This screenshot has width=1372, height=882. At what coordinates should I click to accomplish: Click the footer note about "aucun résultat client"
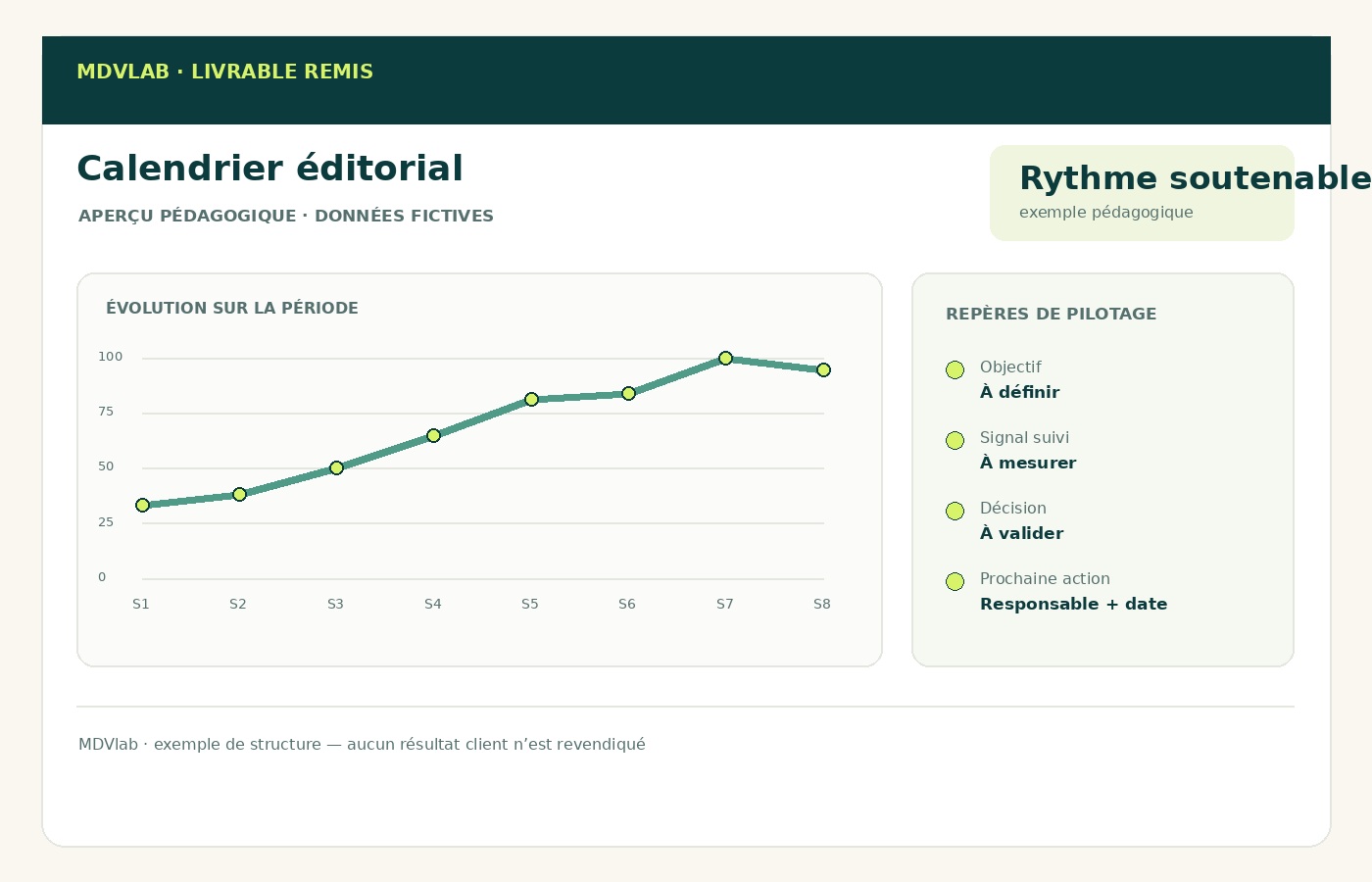pyautogui.click(x=362, y=745)
